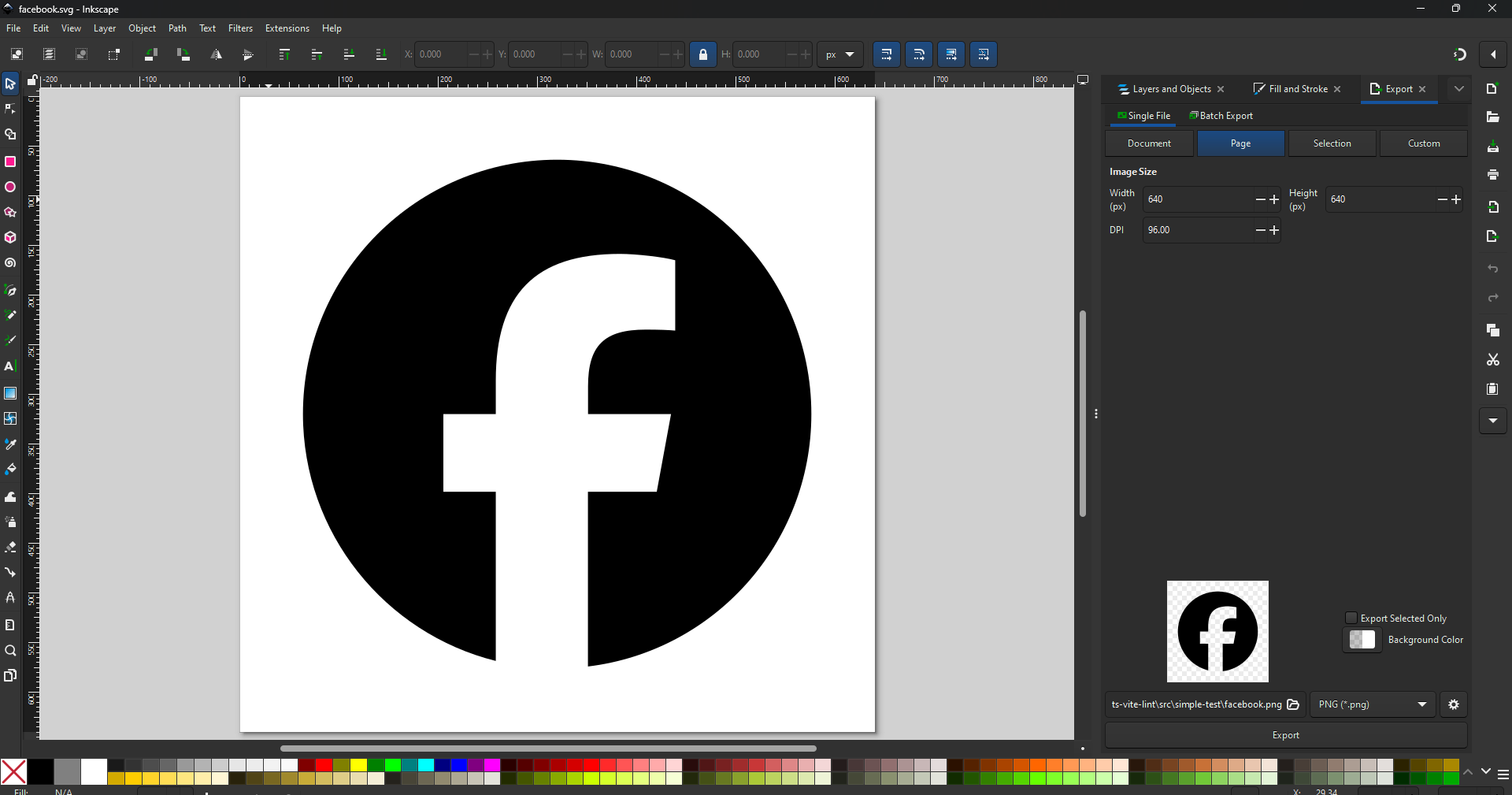1512x795 pixels.
Task: Raise selection to top
Action: point(284,54)
